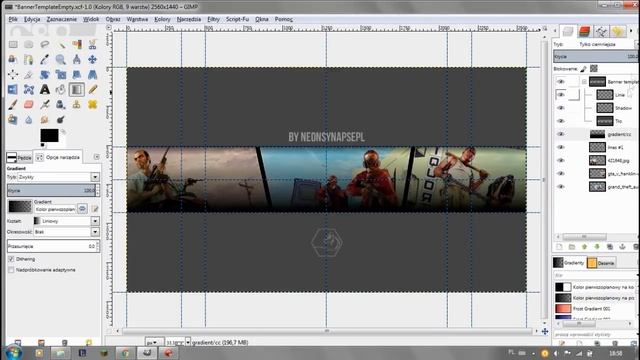The height and width of the screenshot is (360, 640).
Task: Select the Eraser tool
Action: [x=29, y=104]
